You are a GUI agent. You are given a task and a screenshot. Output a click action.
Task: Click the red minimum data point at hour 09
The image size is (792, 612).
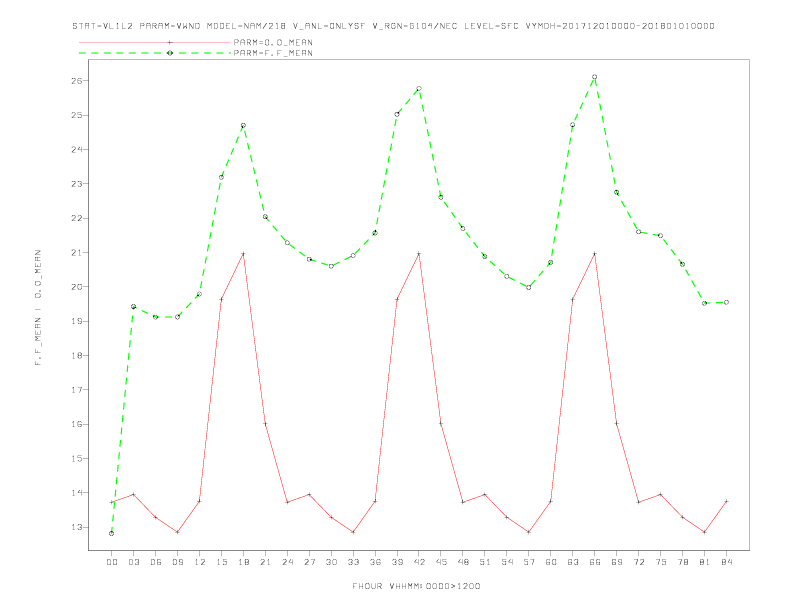177,532
